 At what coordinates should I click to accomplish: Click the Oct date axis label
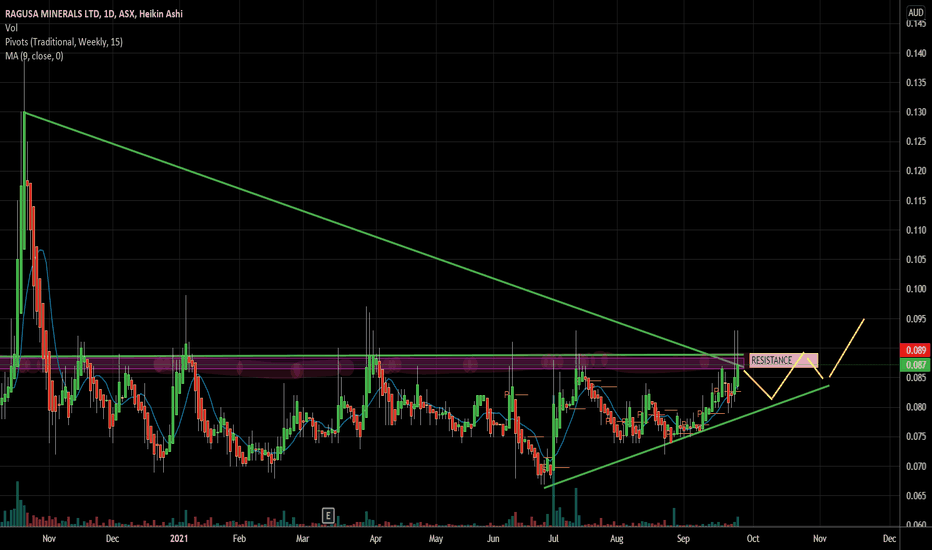tap(752, 539)
